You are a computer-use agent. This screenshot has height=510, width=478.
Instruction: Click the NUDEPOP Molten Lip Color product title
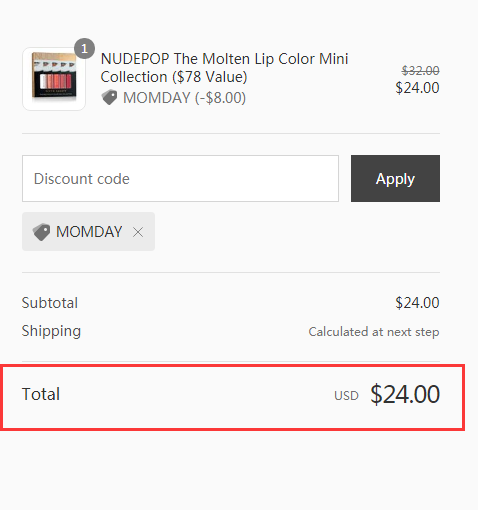224,68
